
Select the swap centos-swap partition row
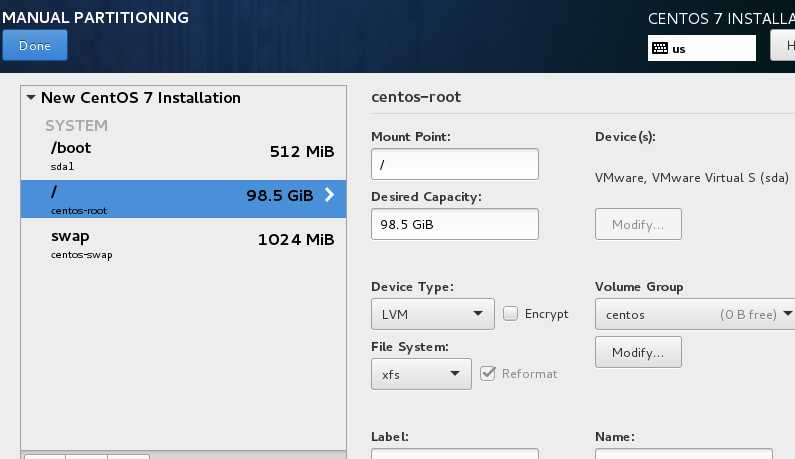point(184,244)
